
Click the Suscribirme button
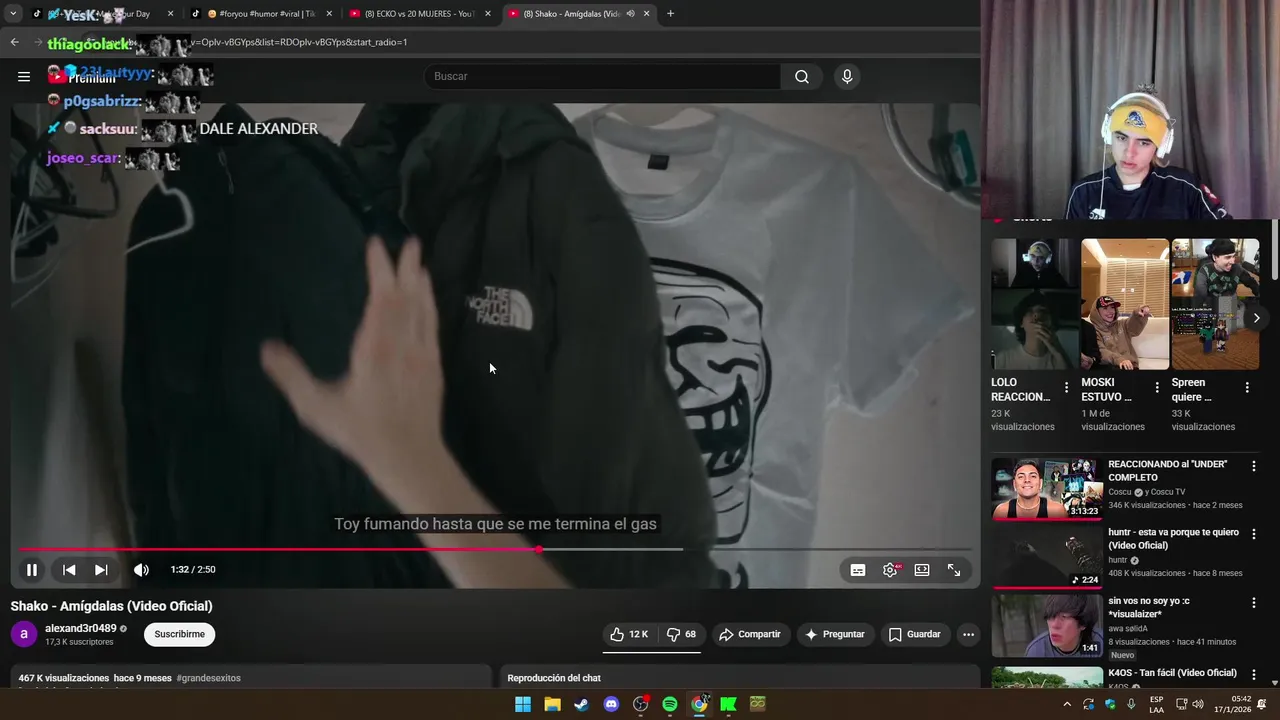(x=179, y=634)
